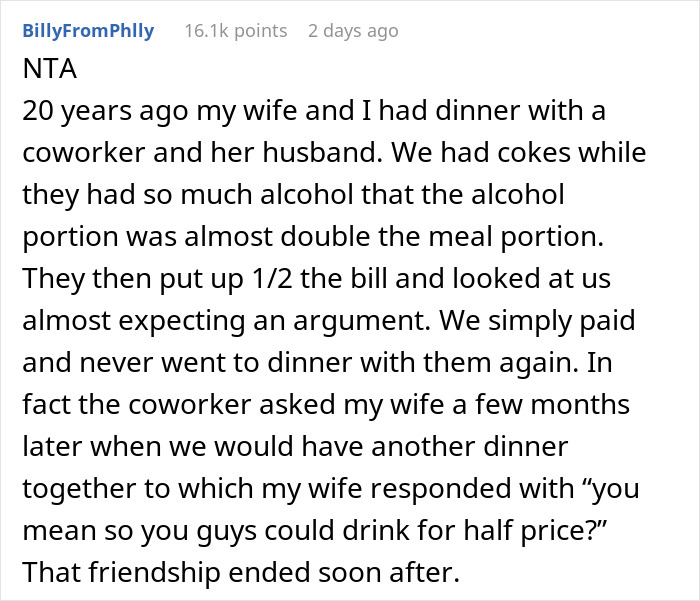Open BillyFromPhlly's user profile
The image size is (700, 601).
[x=88, y=31]
